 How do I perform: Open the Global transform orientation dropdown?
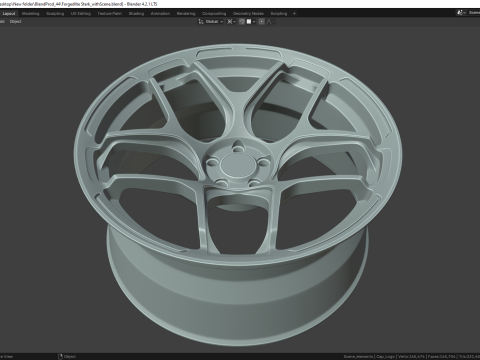211,22
